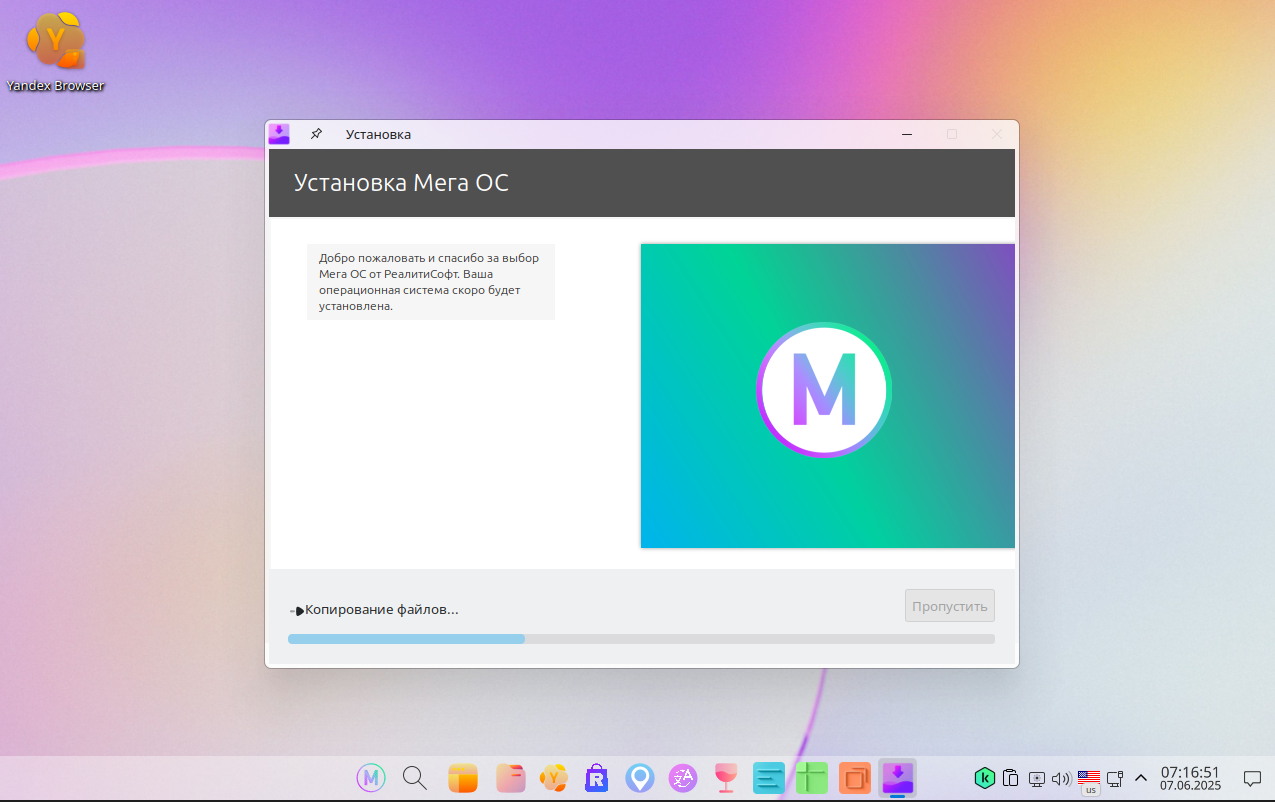Screen dimensions: 1275x802
Task: Click the green hexagon K tray icon
Action: point(985,777)
